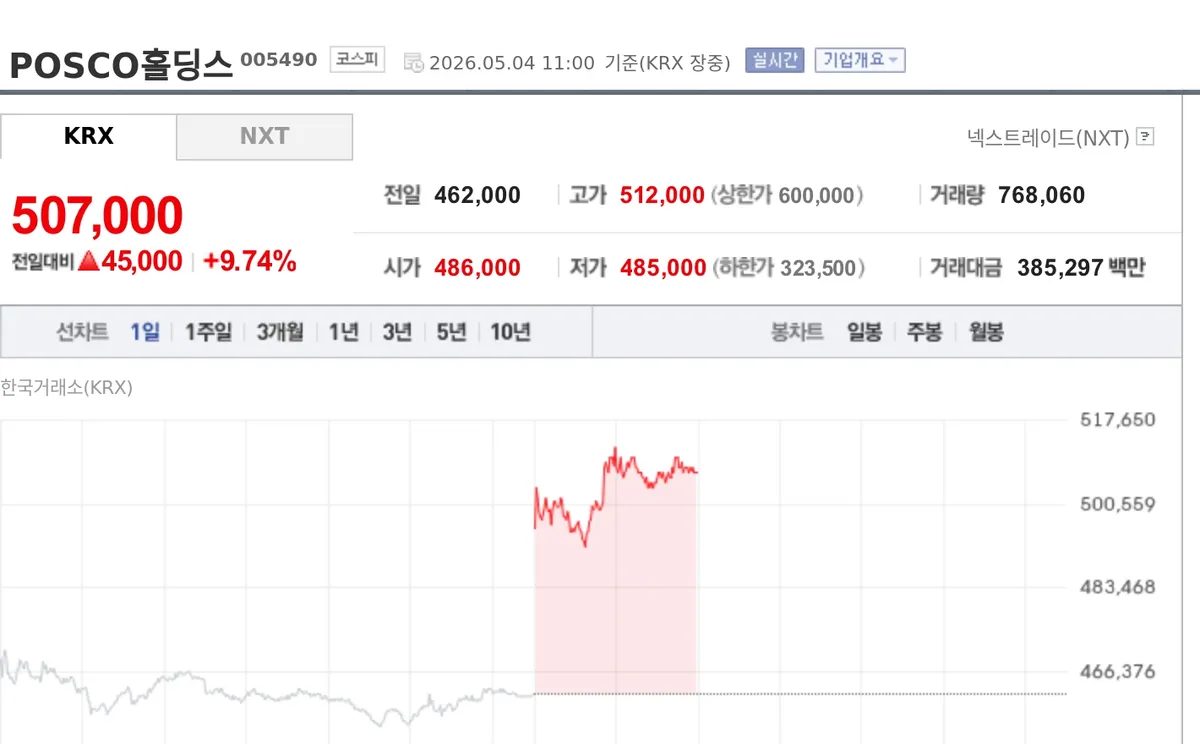Click the 넥스트레이드(NXT) link
Viewport: 1200px width, 744px height.
(1048, 137)
